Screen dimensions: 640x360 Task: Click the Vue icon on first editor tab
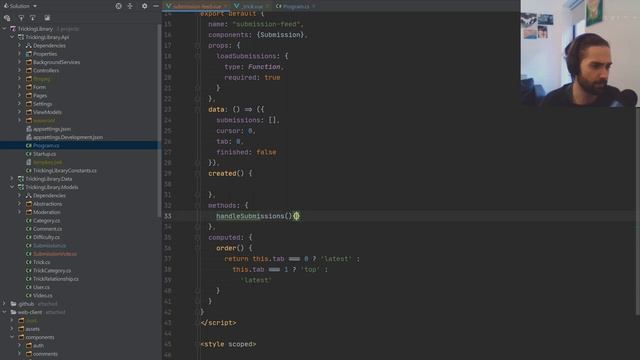click(x=168, y=6)
